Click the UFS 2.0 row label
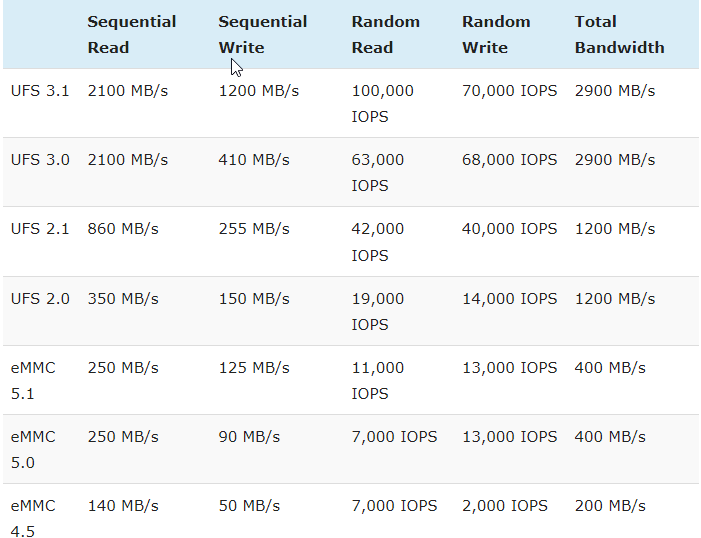The image size is (701, 538). point(40,299)
